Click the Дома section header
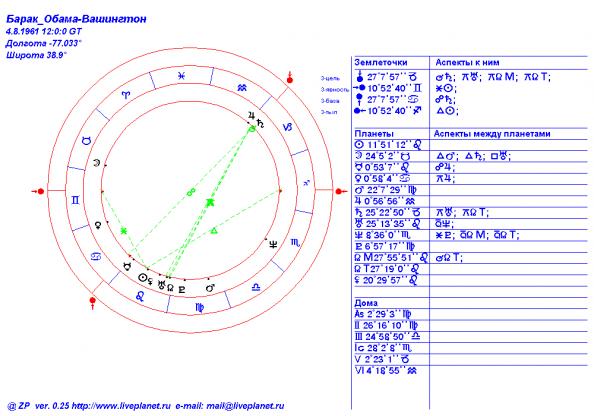 tap(366, 303)
